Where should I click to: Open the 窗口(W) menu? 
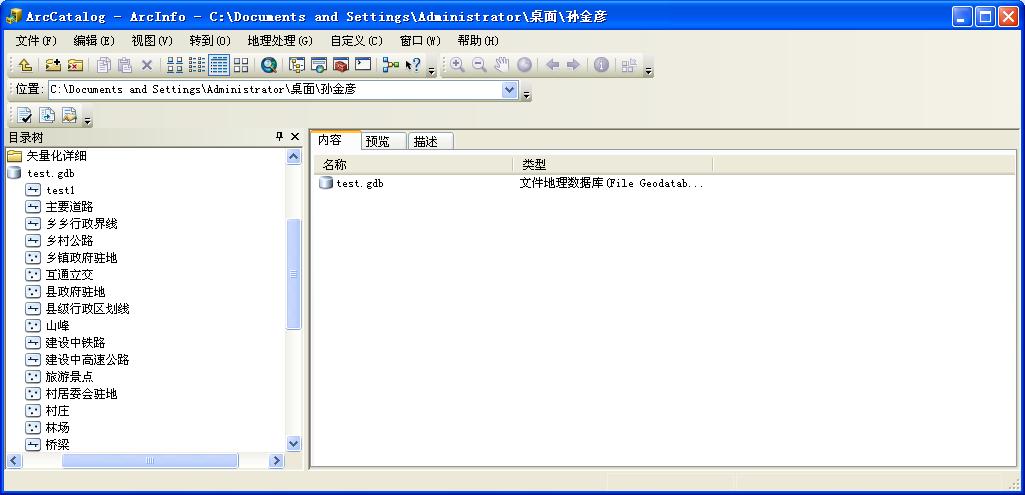421,41
